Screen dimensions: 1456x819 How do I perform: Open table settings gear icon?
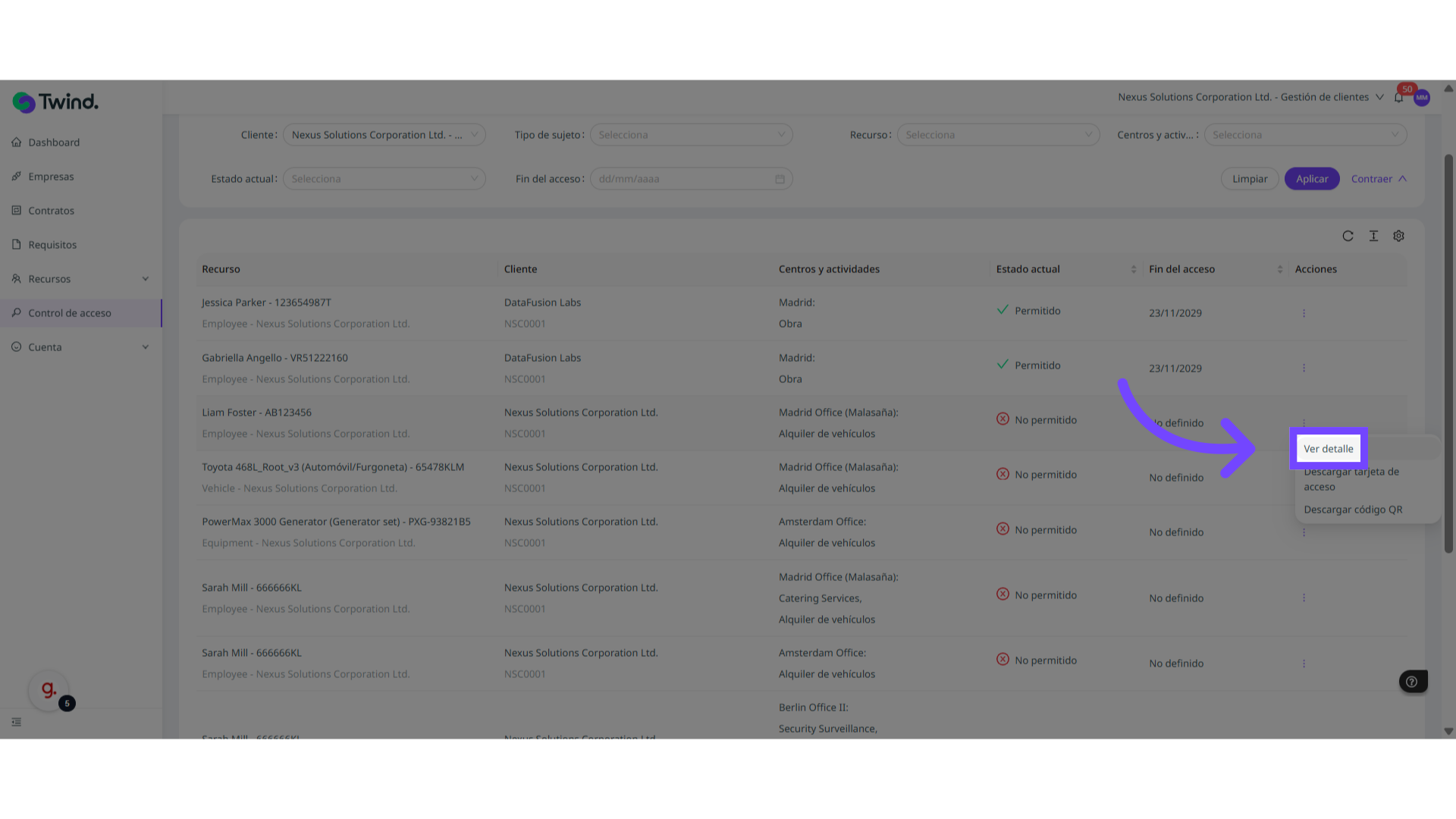(1398, 236)
